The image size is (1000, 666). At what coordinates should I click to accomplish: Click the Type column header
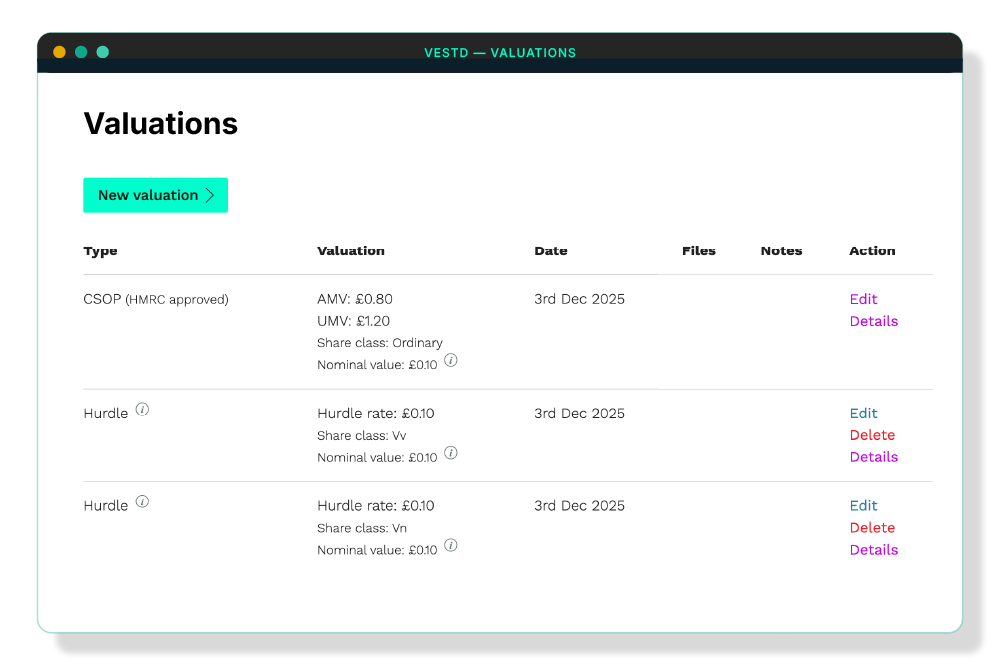click(x=100, y=251)
